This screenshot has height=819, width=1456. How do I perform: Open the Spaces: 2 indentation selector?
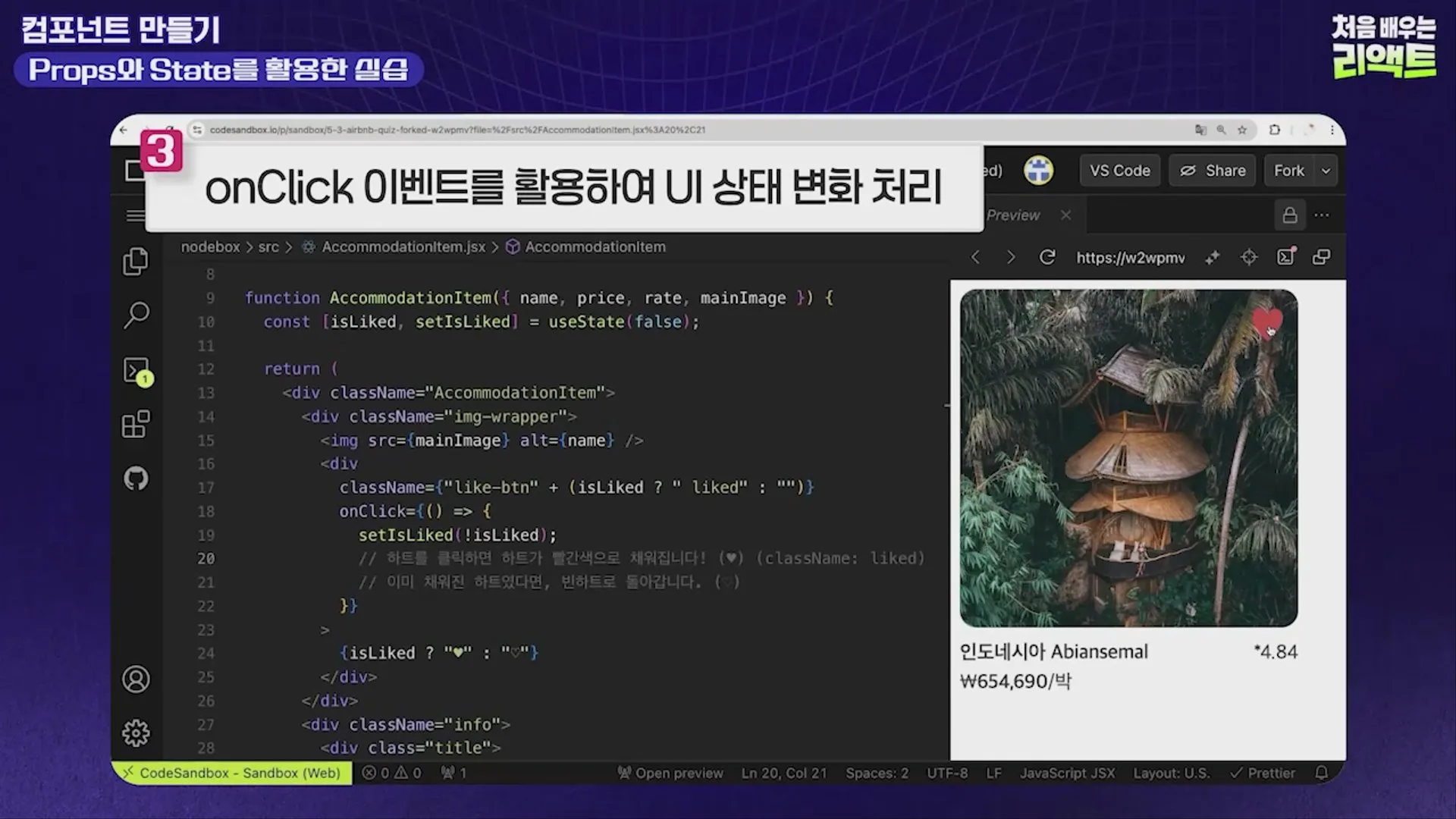coord(877,773)
